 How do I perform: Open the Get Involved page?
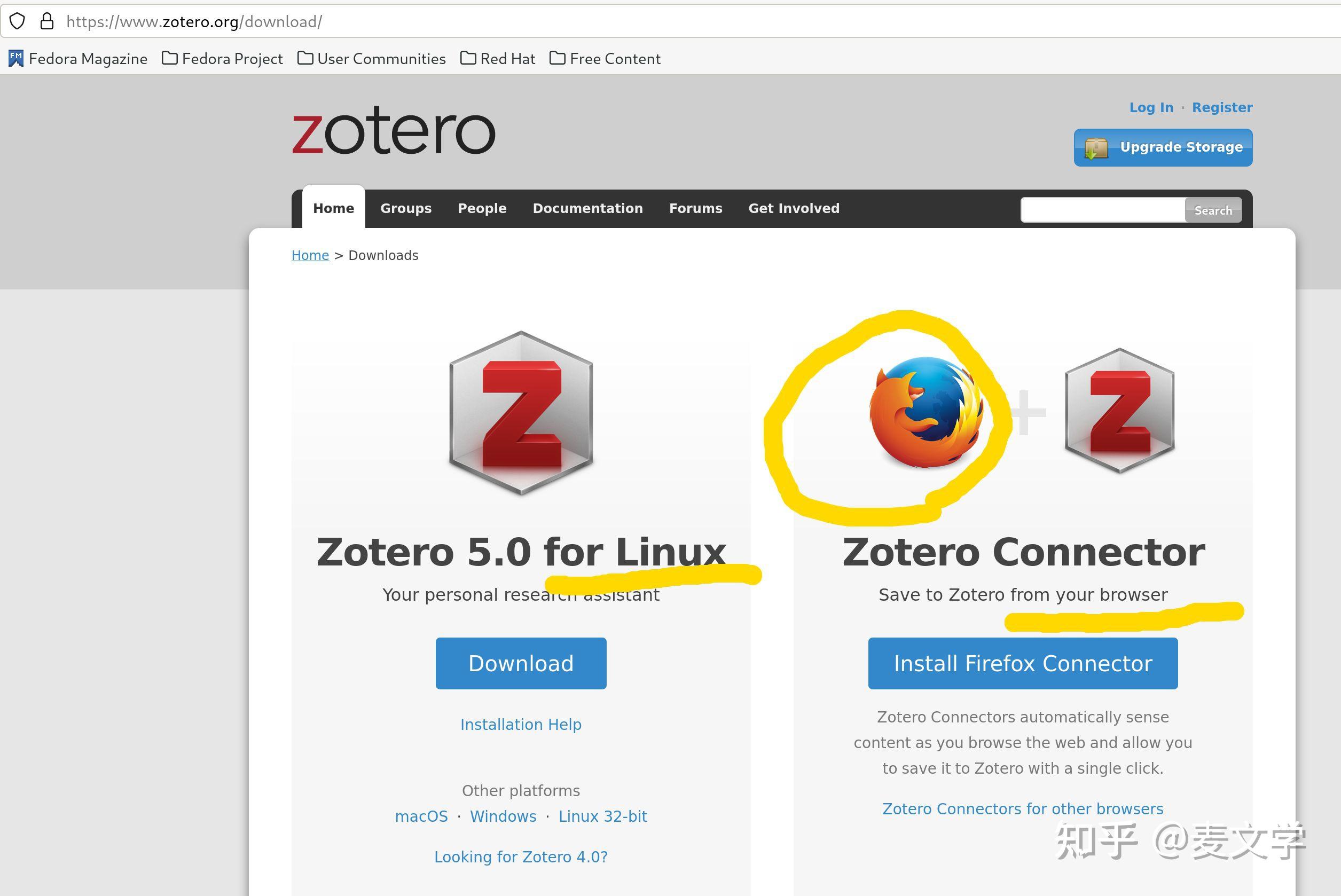pyautogui.click(x=794, y=208)
